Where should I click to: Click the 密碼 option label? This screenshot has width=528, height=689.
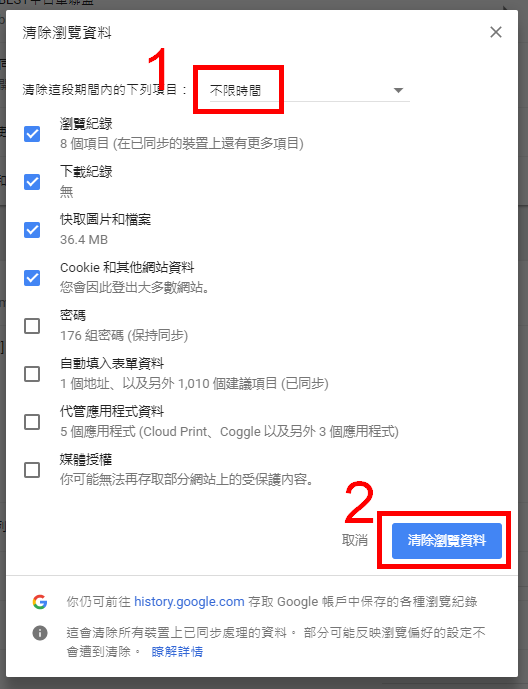click(x=73, y=315)
